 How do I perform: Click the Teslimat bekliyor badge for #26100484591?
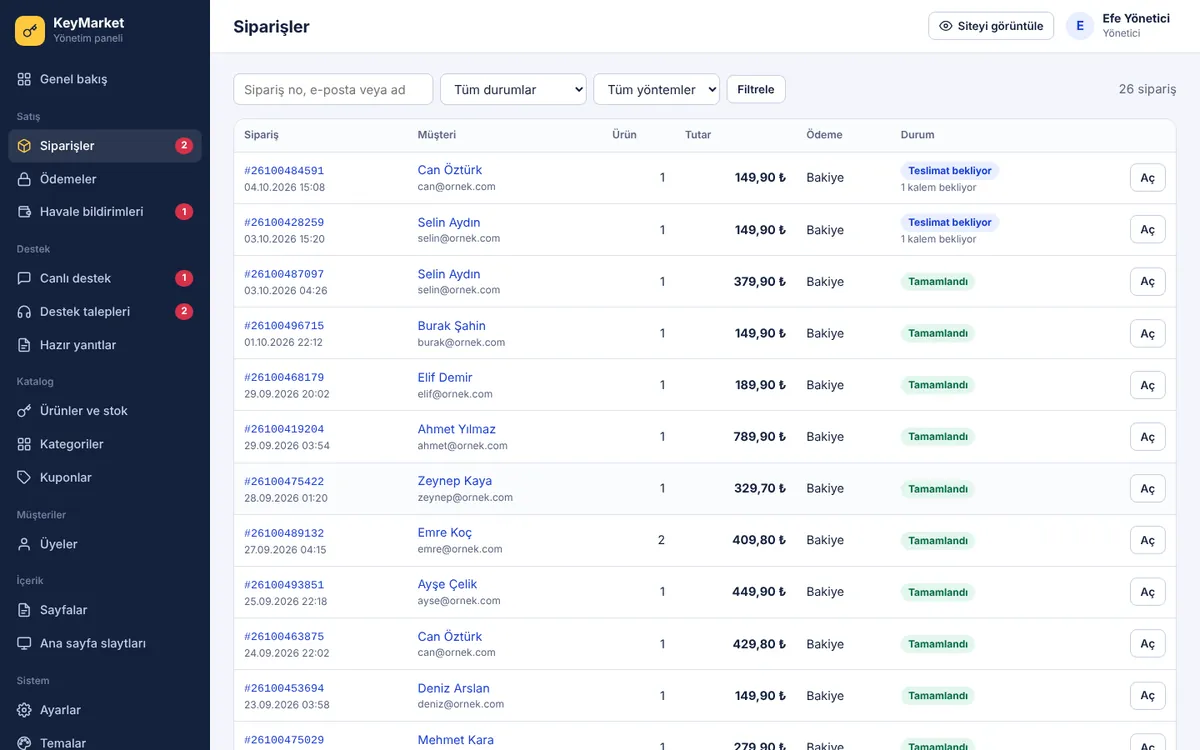tap(950, 171)
